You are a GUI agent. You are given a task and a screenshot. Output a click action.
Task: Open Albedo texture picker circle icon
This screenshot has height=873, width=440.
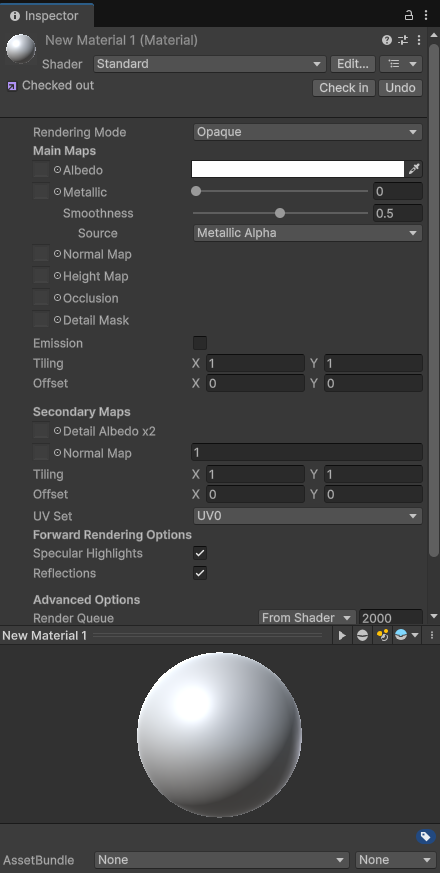pyautogui.click(x=57, y=170)
